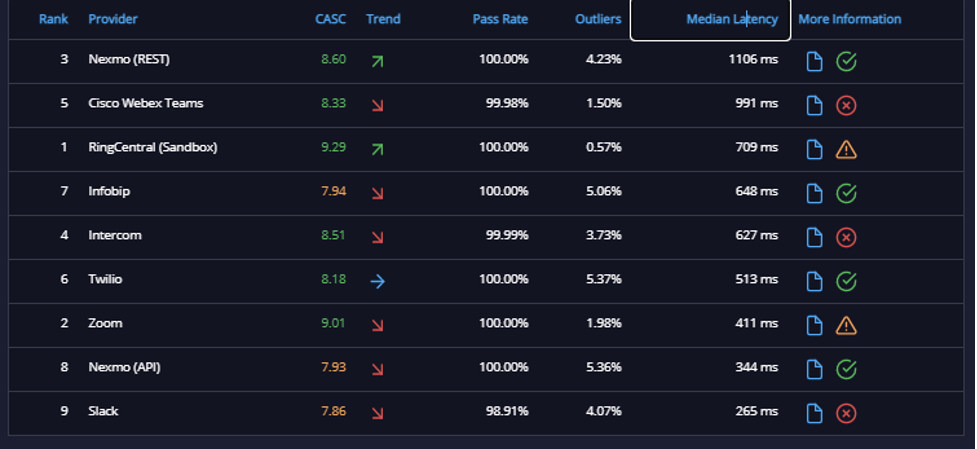Open the document icon for RingCentral (Sandbox)
The height and width of the screenshot is (449, 977).
[814, 149]
